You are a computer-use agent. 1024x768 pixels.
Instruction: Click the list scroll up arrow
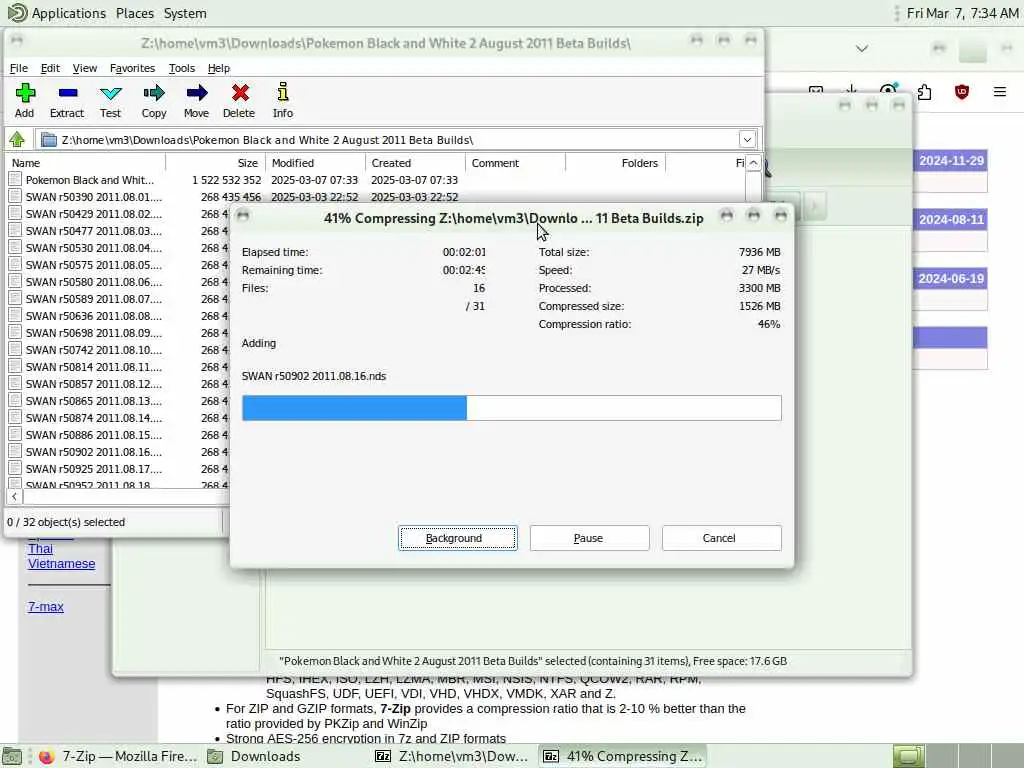(753, 163)
